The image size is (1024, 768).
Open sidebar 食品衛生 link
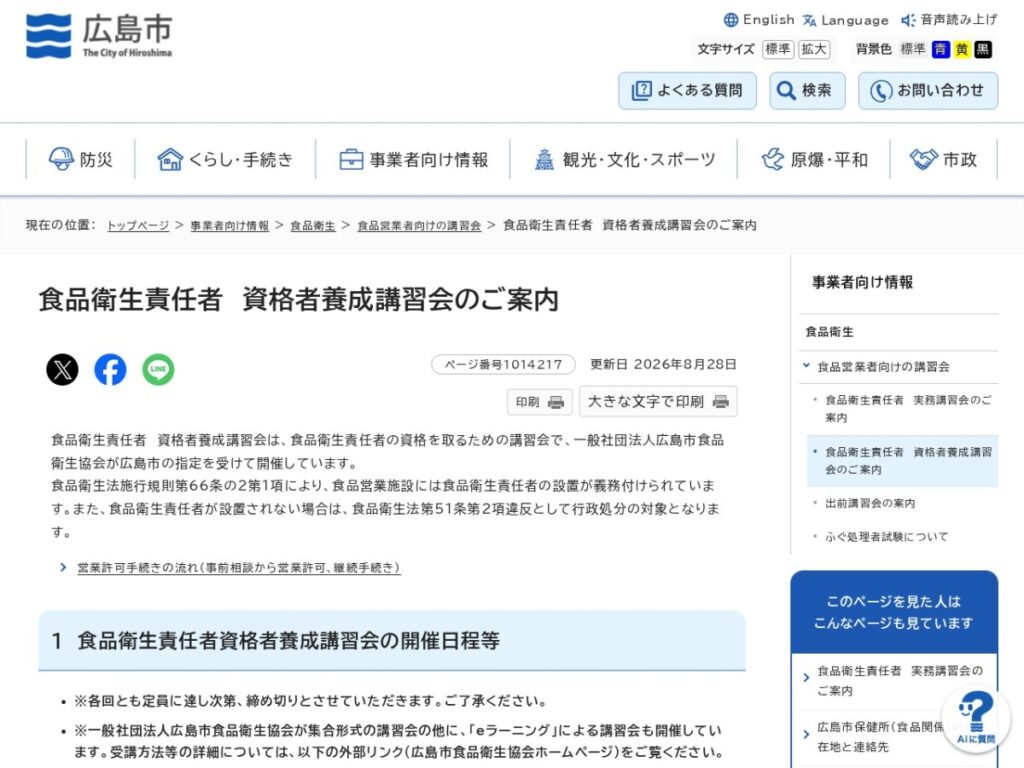829,332
